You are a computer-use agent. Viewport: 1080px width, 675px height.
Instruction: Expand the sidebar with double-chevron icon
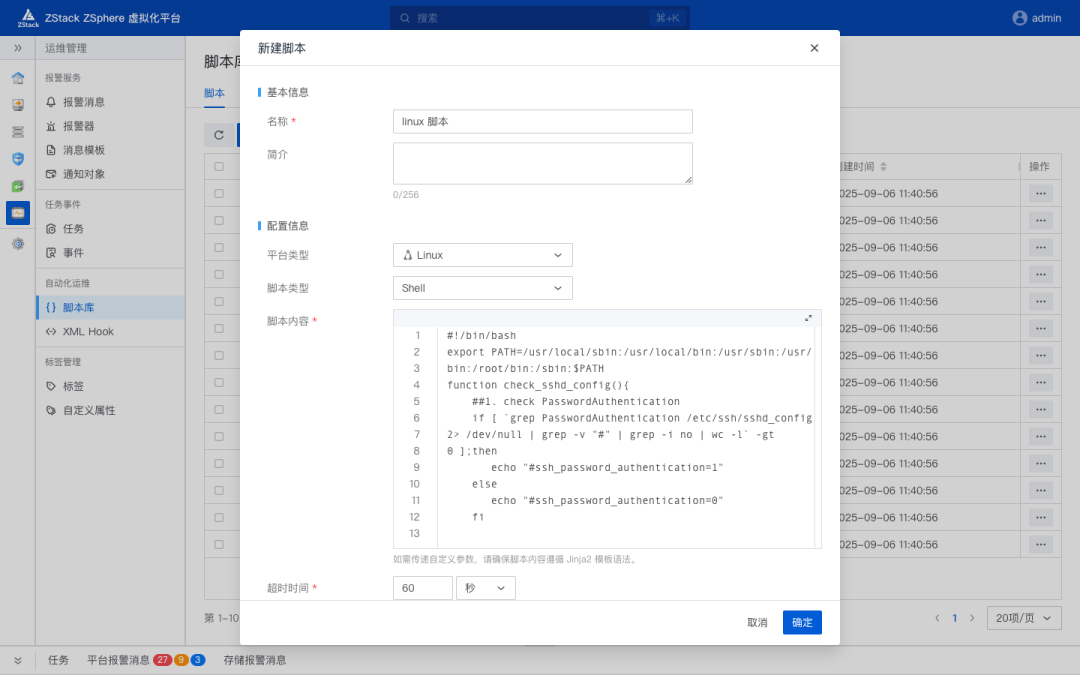pyautogui.click(x=18, y=48)
